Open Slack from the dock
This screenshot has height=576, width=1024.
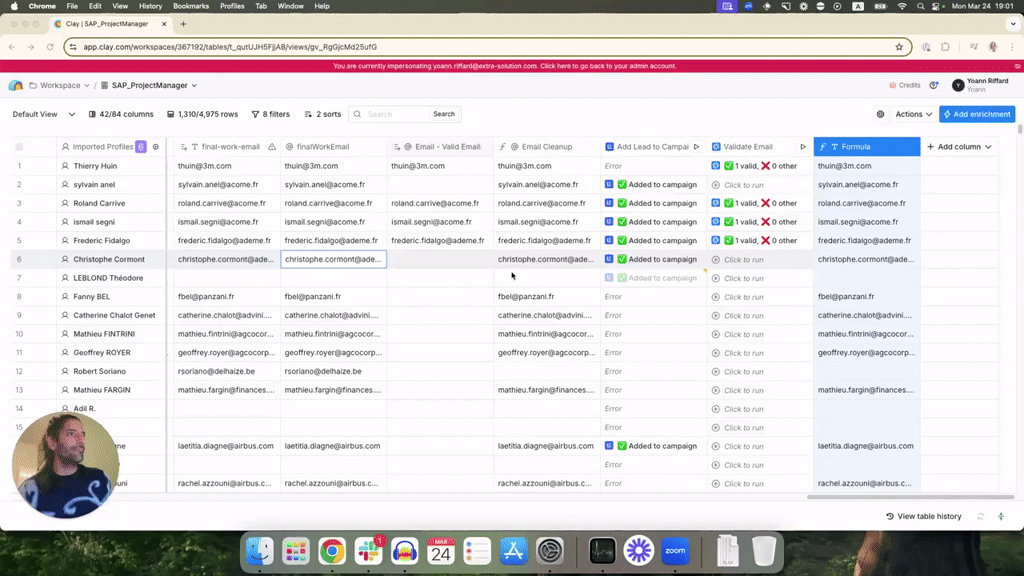(x=367, y=550)
